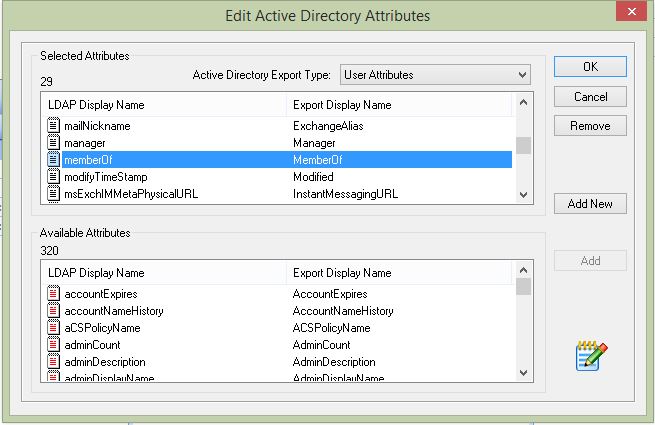Click the AccountExpires export name
The height and width of the screenshot is (425, 655).
330,294
